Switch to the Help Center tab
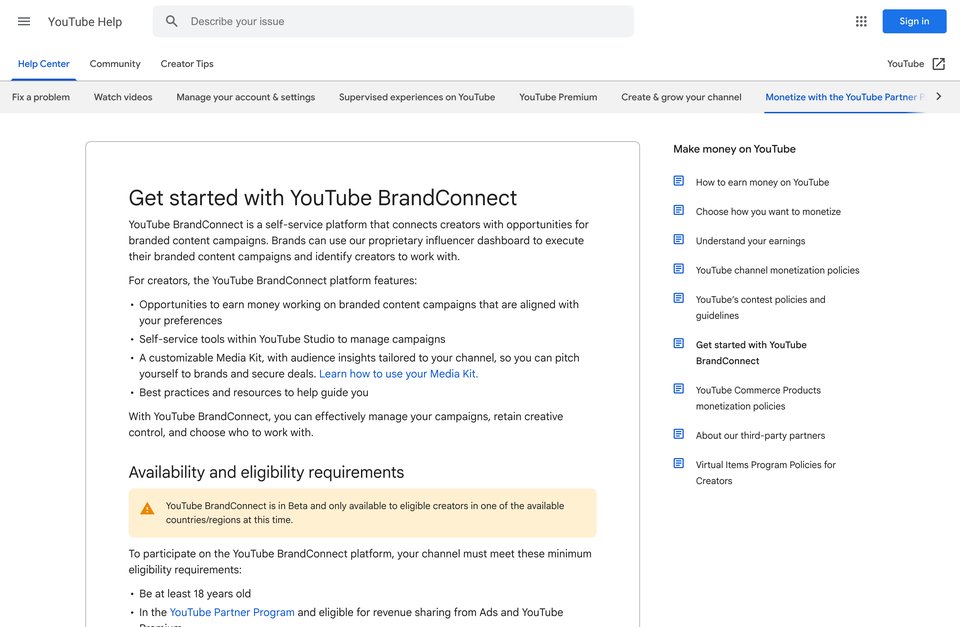 [43, 64]
